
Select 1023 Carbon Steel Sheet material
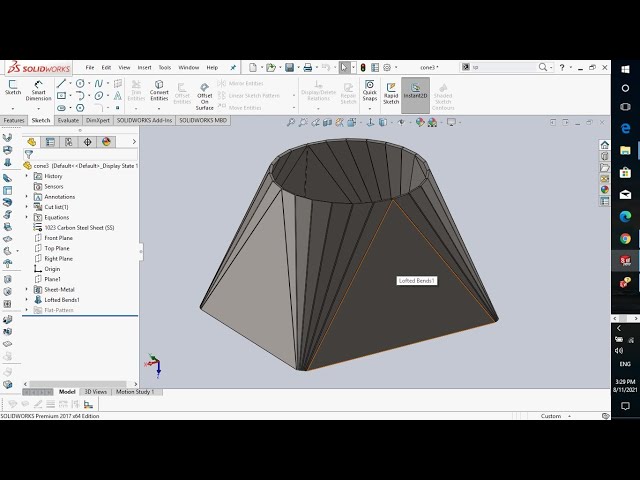click(79, 228)
